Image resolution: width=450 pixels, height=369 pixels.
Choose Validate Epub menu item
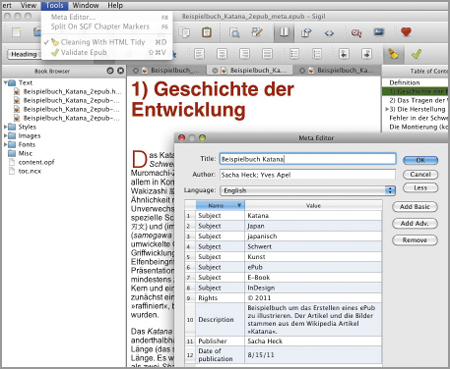click(x=106, y=52)
